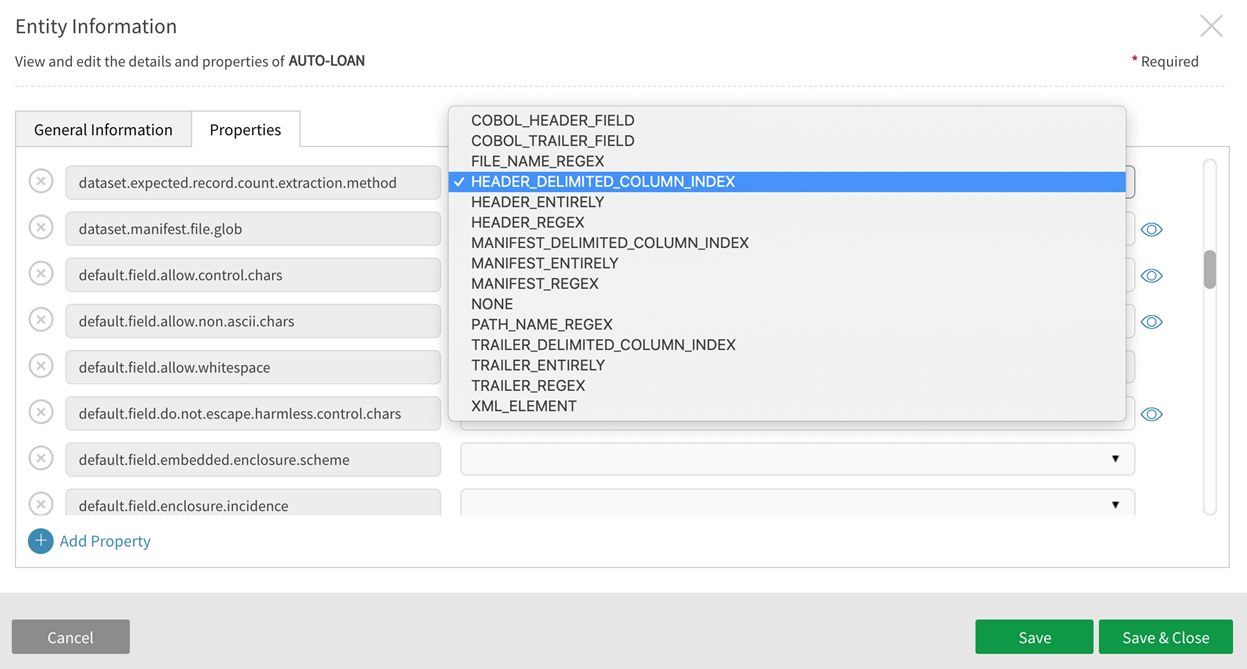The width and height of the screenshot is (1247, 669).
Task: Delete the default.field.allow.whitespace property
Action: click(41, 366)
